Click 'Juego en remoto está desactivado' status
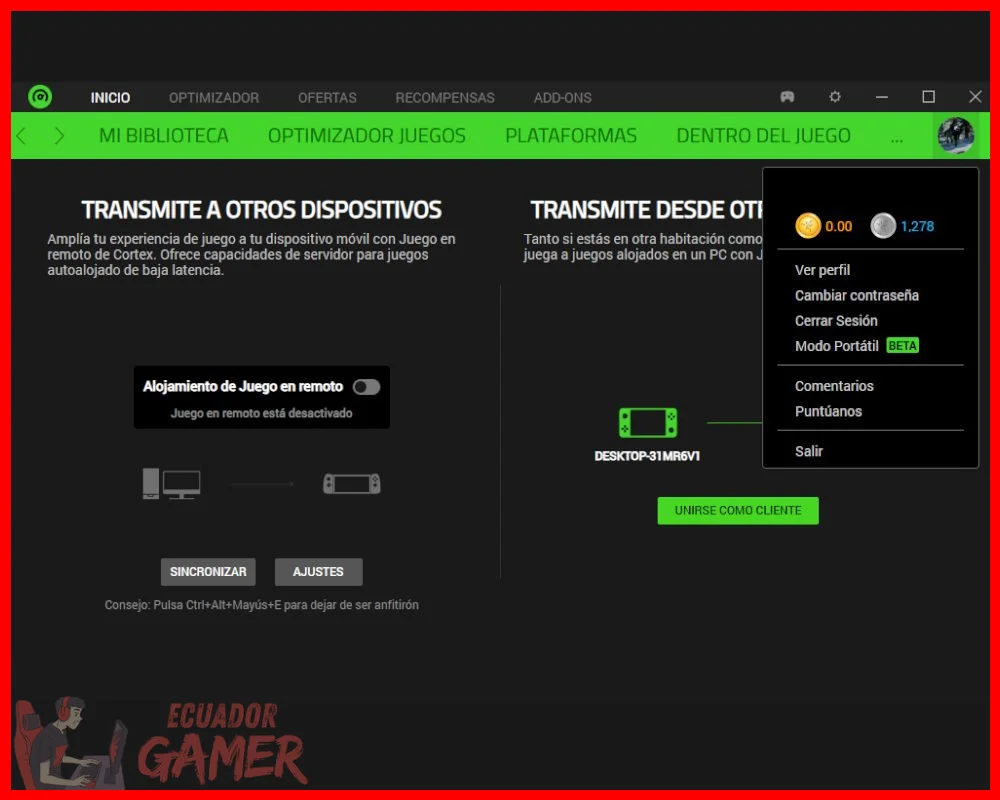The height and width of the screenshot is (800, 1000). click(x=261, y=413)
